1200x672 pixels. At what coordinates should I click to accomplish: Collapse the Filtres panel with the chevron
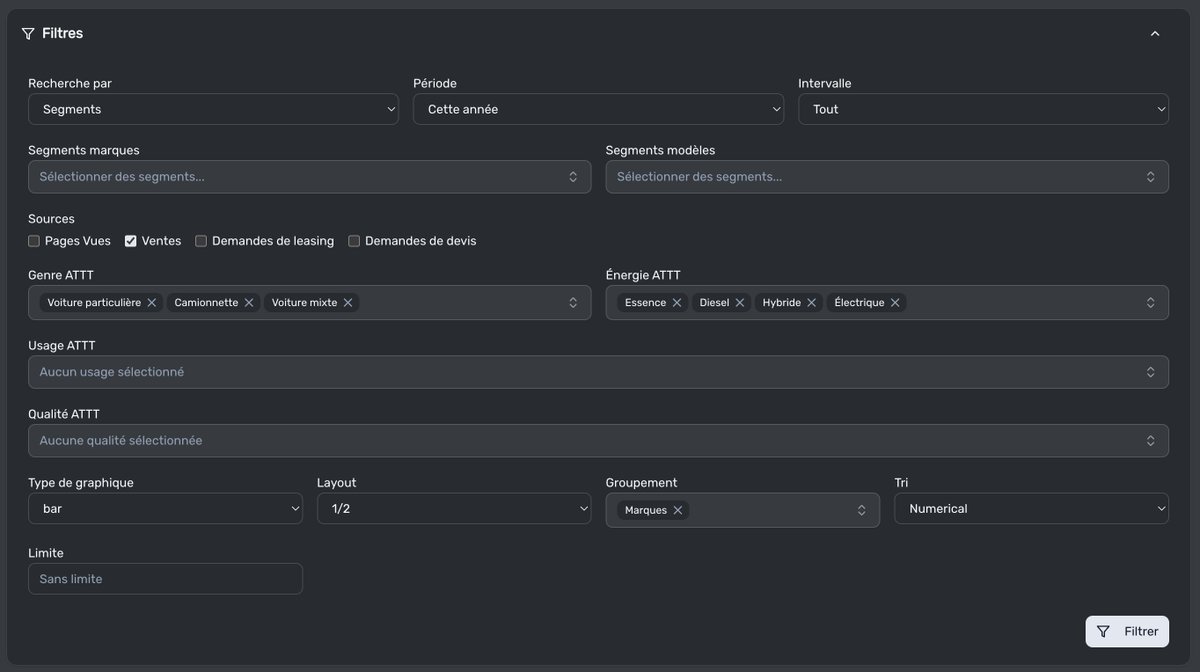pyautogui.click(x=1155, y=33)
